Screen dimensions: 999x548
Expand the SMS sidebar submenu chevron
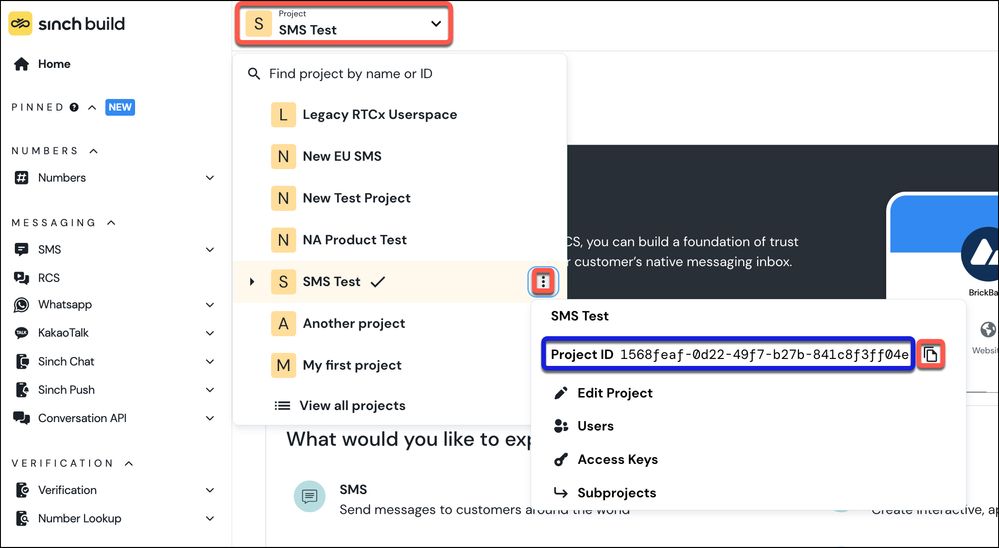point(210,249)
